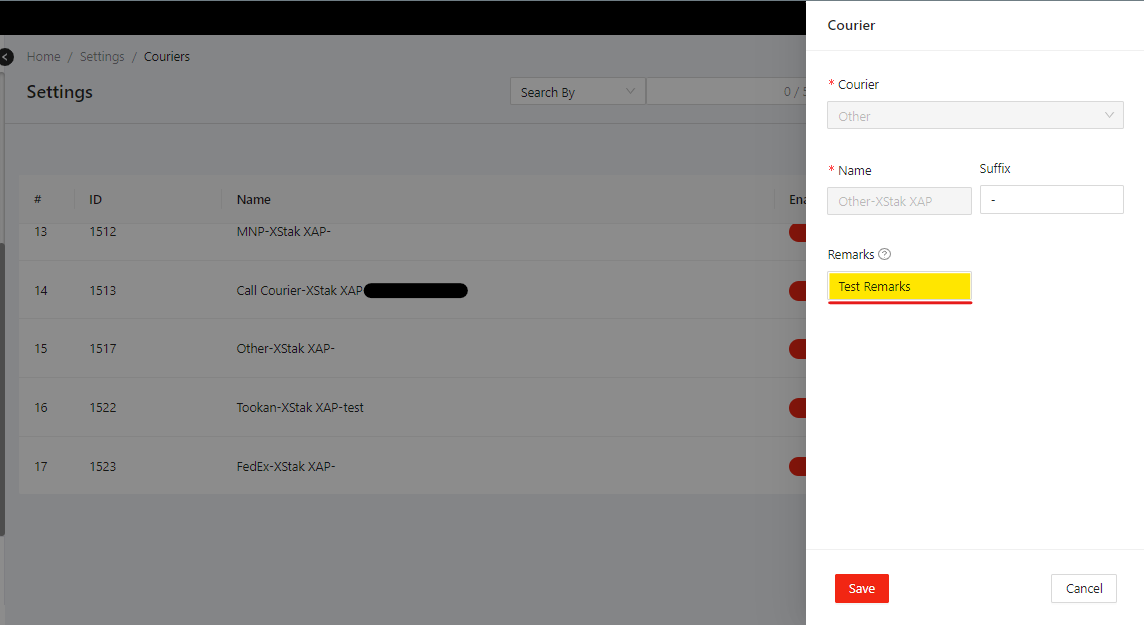Select the Tookan-XStak XAP-test row

(x=300, y=408)
